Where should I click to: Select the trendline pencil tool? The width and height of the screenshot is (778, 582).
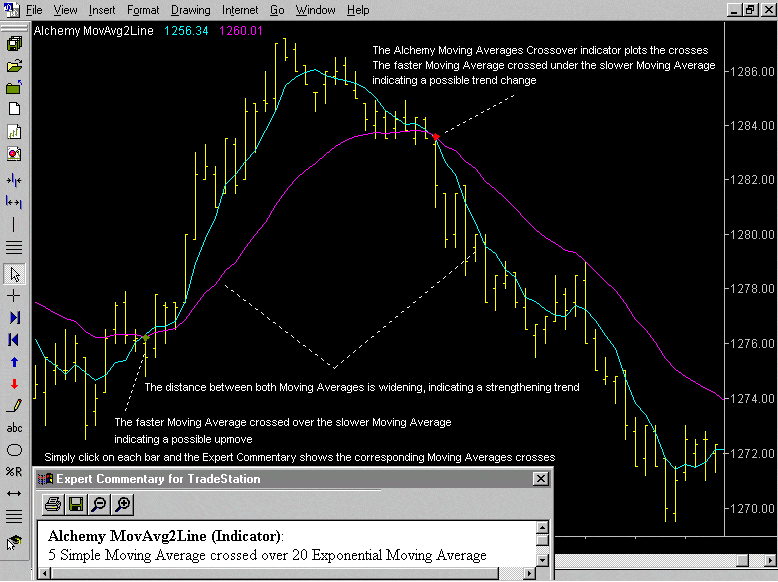pyautogui.click(x=14, y=406)
